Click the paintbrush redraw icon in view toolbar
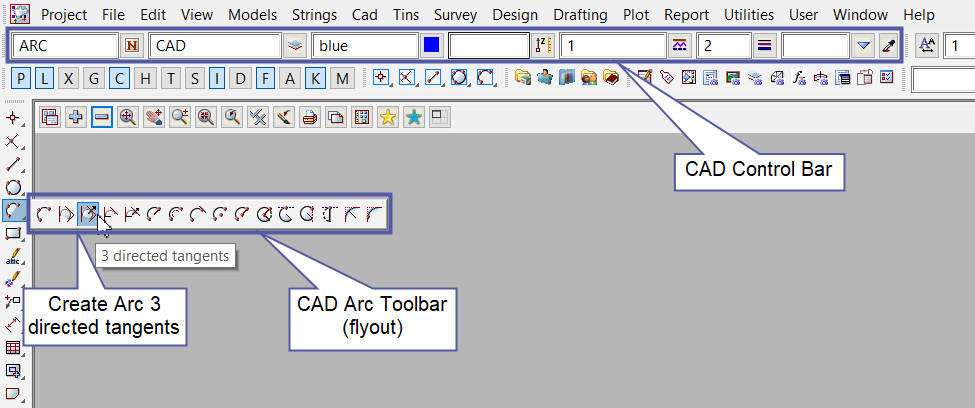This screenshot has height=408, width=975. tap(284, 116)
